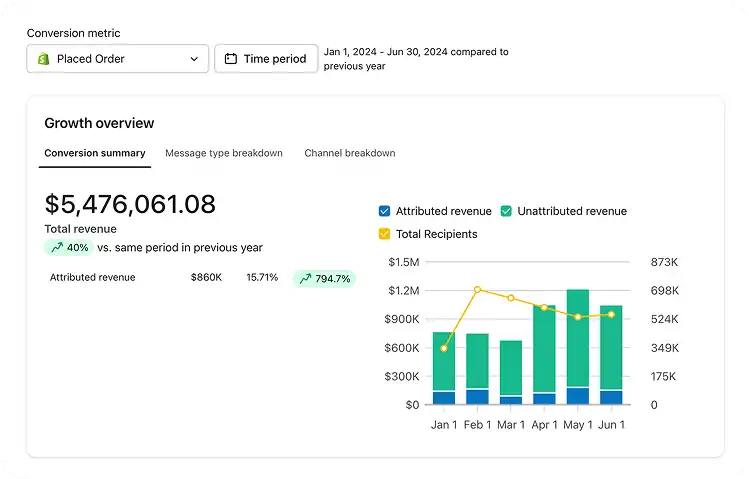
Task: Click the Feb 1 recipients line point
Action: click(477, 289)
